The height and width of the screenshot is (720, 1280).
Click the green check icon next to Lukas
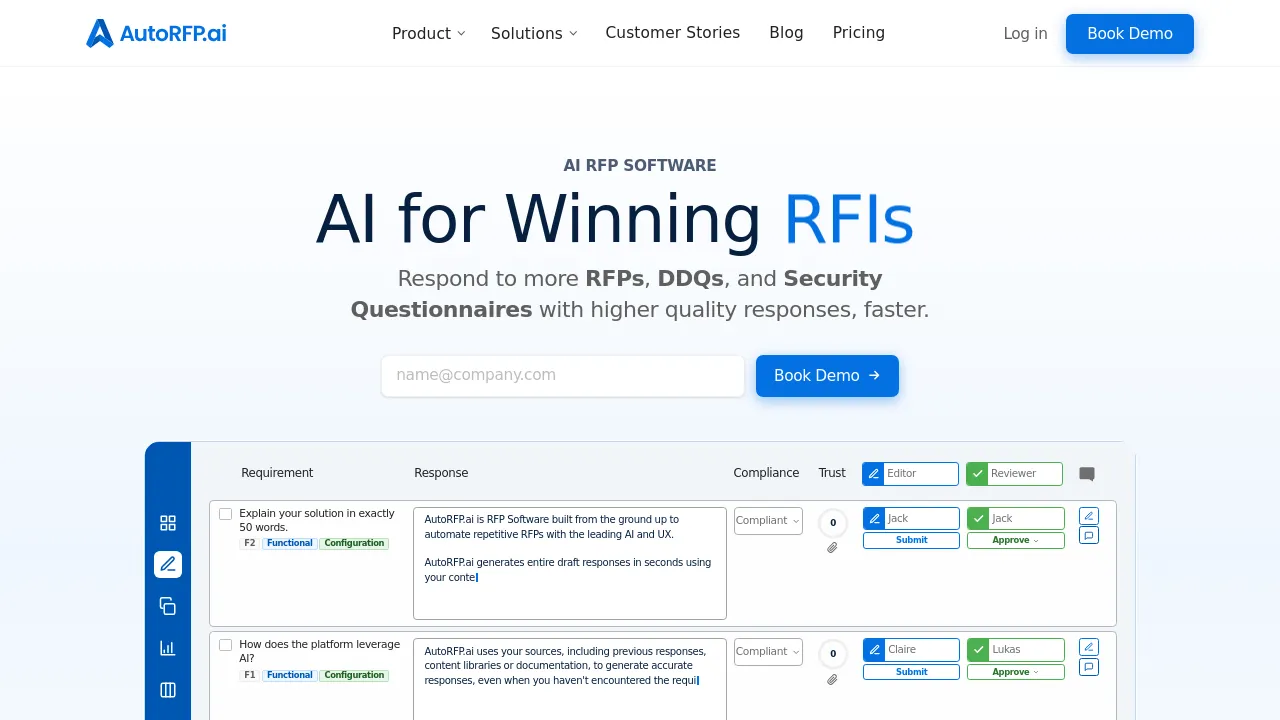point(978,650)
